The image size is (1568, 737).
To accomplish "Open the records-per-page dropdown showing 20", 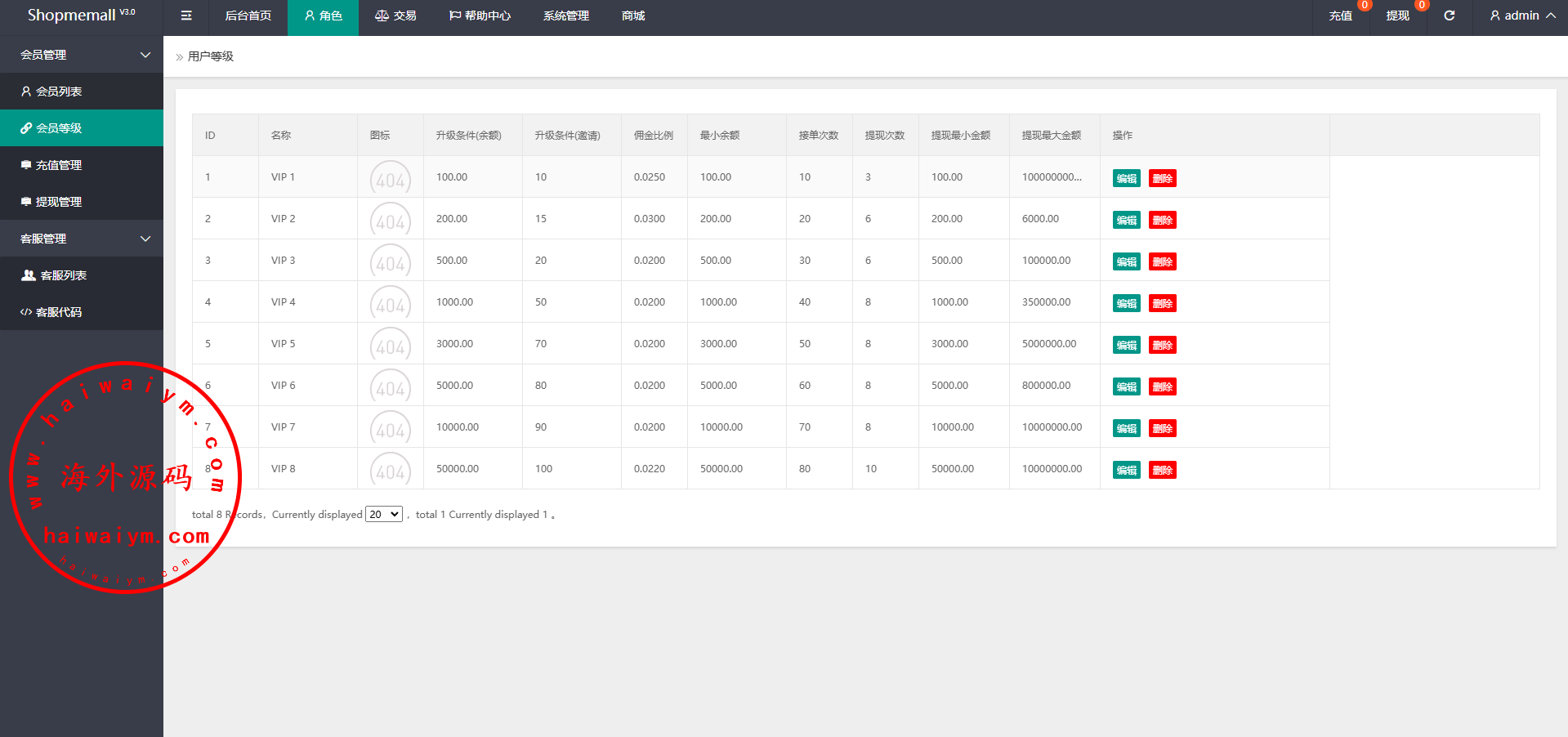I will pyautogui.click(x=383, y=514).
